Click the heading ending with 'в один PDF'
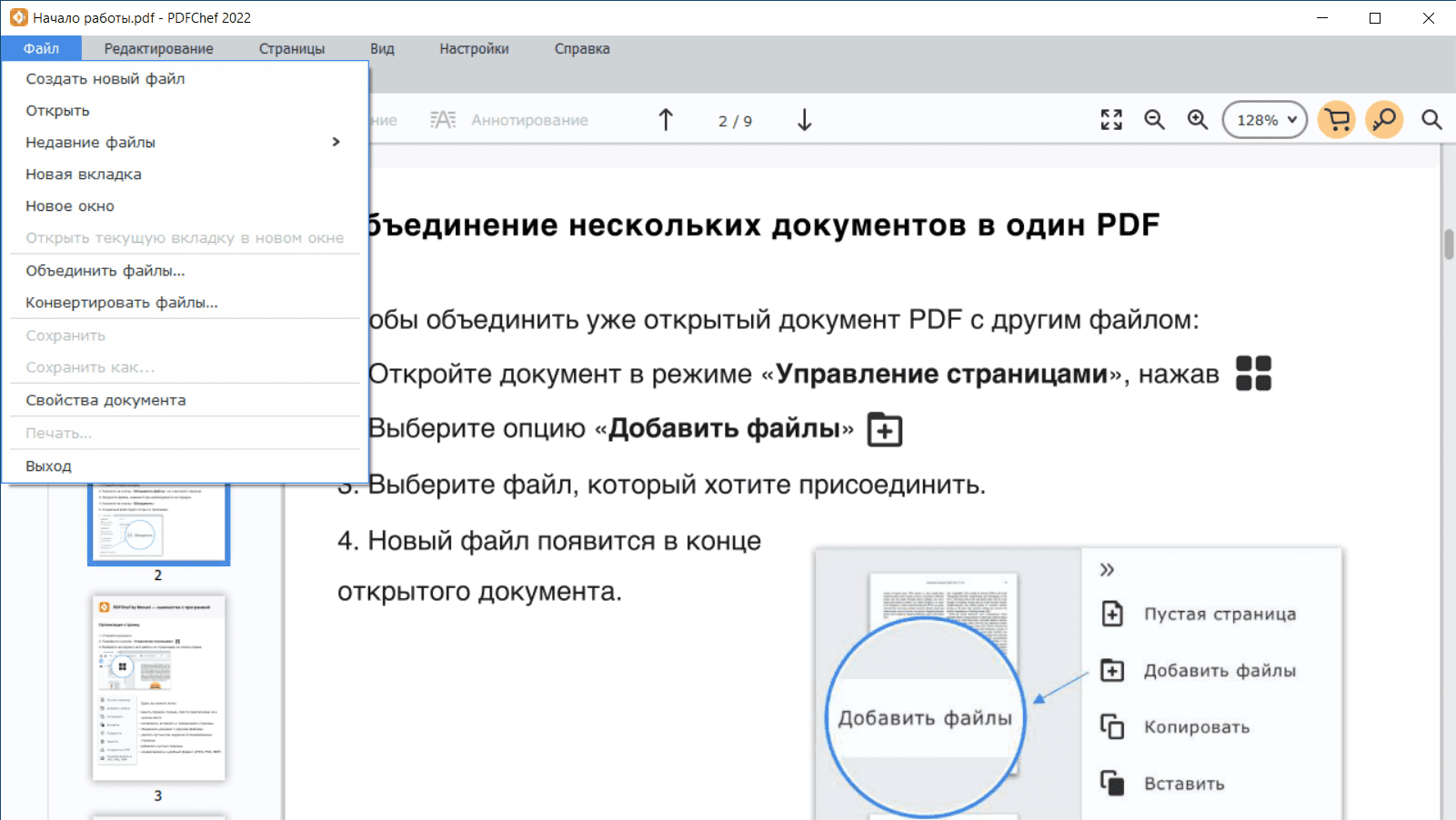Viewport: 1456px width, 820px height. [x=764, y=225]
